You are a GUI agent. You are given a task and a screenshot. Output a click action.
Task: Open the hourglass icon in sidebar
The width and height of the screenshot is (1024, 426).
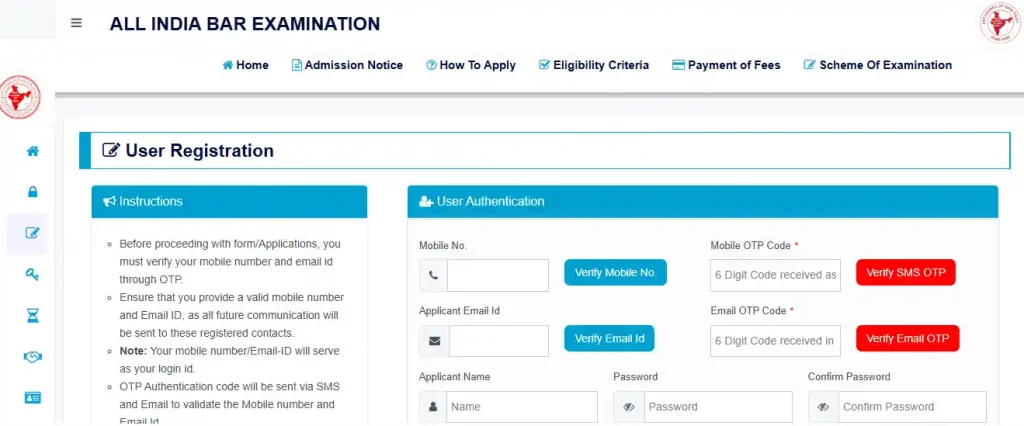point(32,315)
